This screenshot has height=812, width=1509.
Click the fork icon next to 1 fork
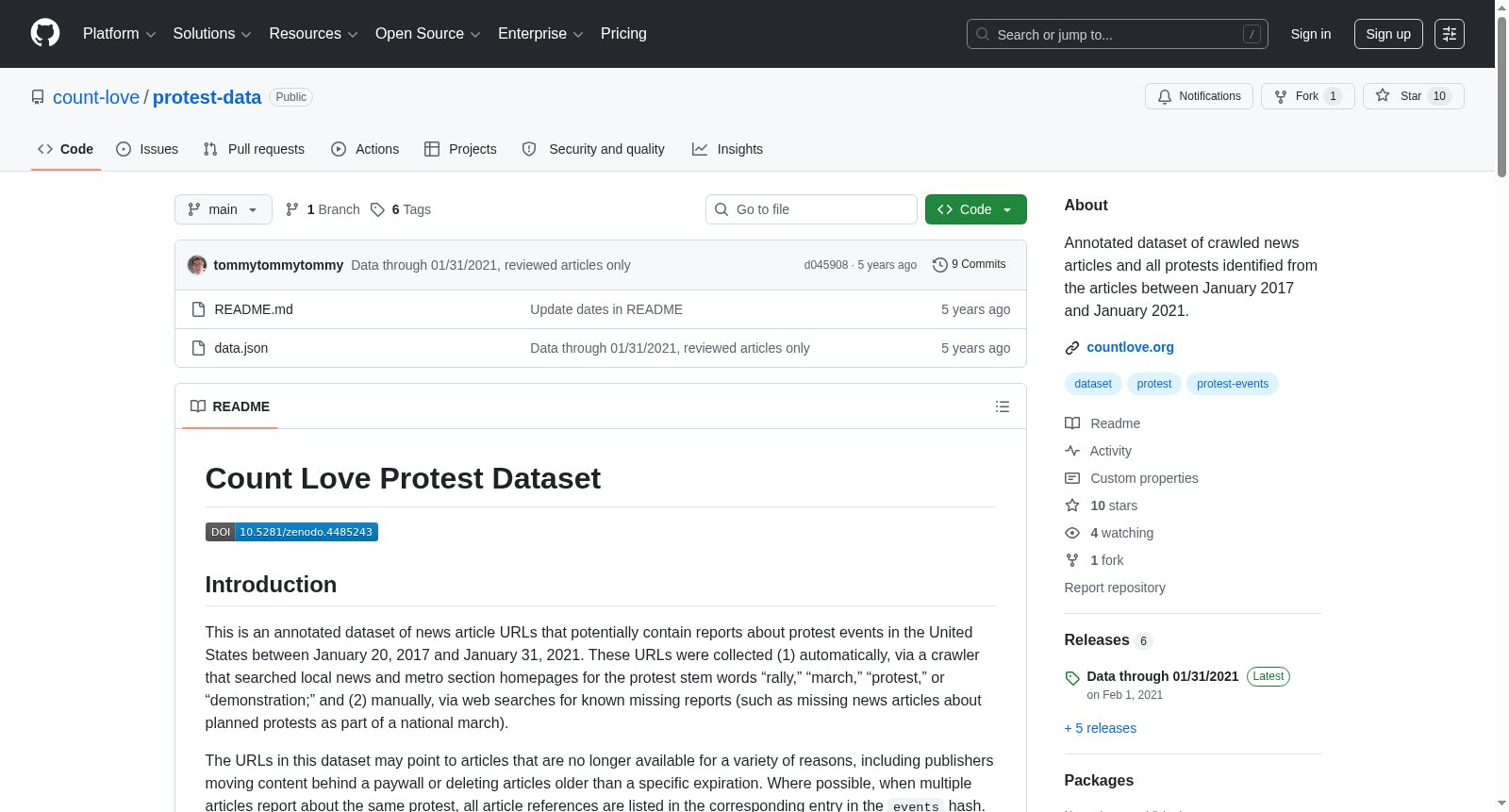point(1072,560)
